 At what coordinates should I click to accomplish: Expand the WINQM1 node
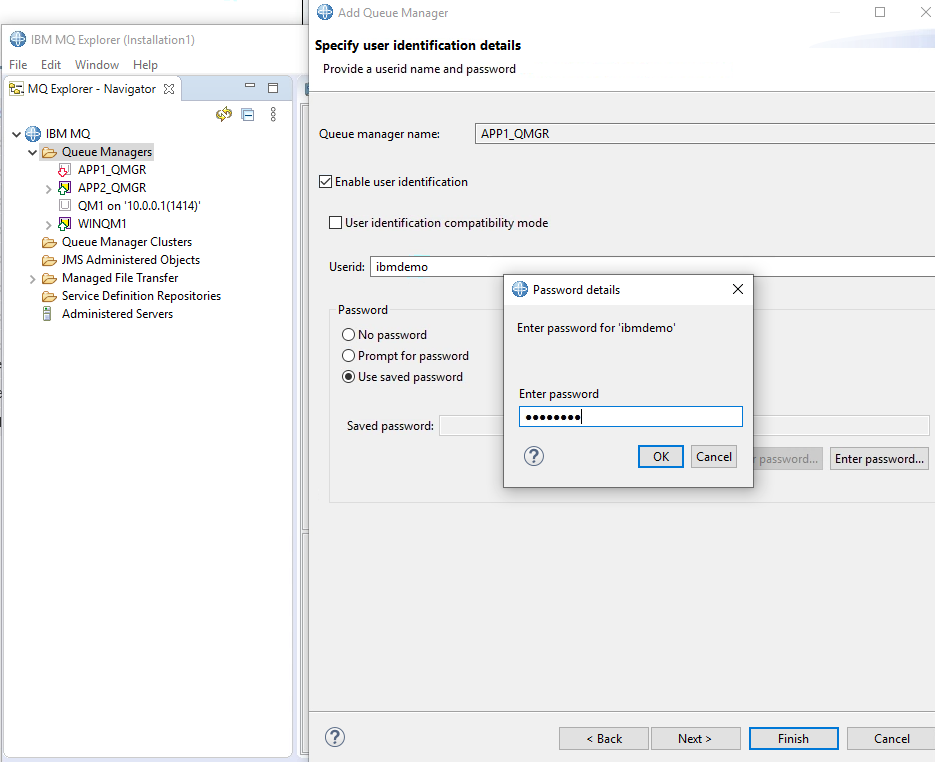tap(49, 225)
